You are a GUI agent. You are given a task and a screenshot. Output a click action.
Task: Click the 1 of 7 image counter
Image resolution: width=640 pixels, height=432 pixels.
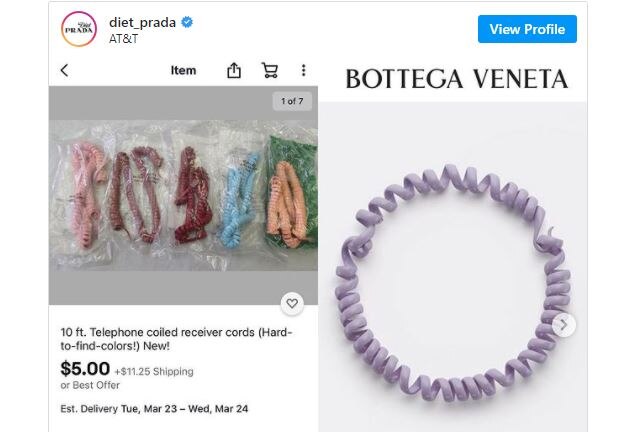[292, 101]
